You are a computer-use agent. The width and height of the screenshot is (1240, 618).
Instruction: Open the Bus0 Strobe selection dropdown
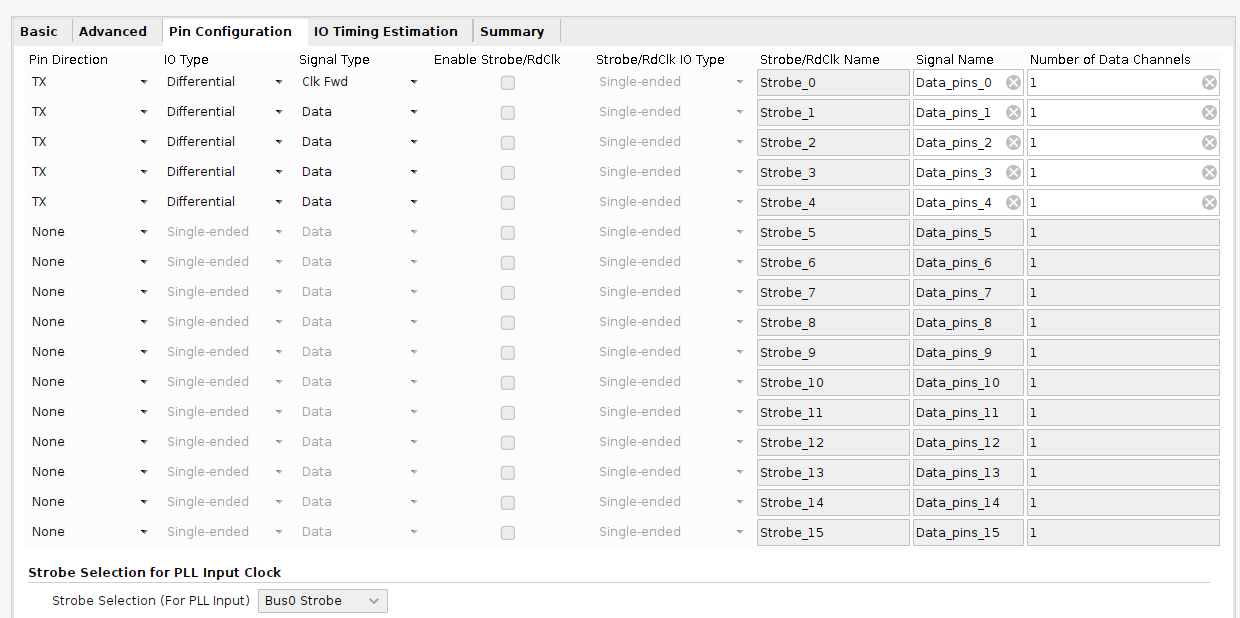click(x=323, y=601)
